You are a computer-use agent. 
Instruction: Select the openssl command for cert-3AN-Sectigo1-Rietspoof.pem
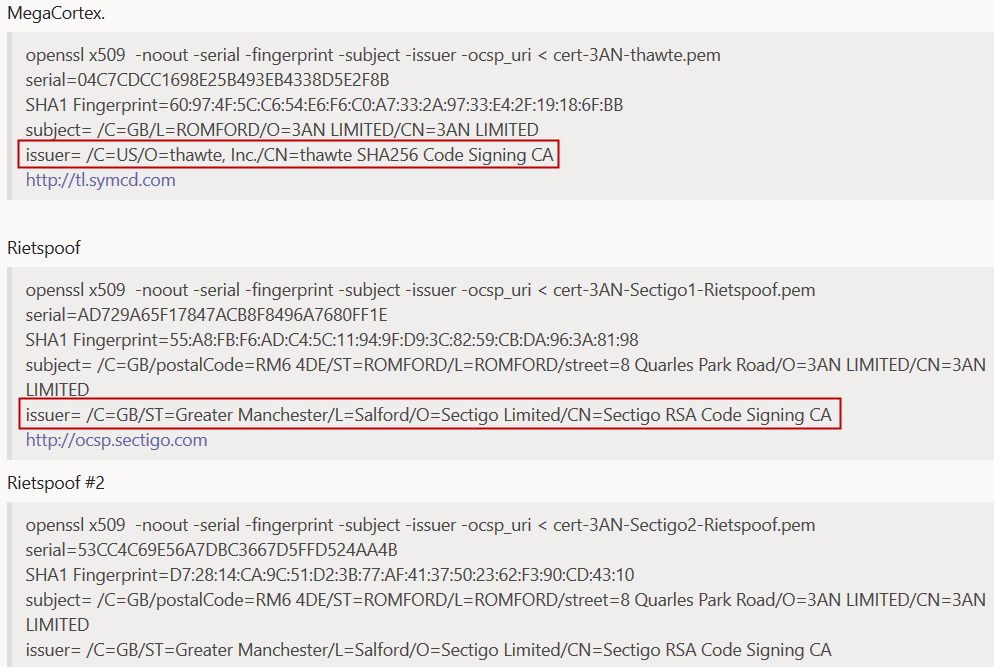click(420, 290)
